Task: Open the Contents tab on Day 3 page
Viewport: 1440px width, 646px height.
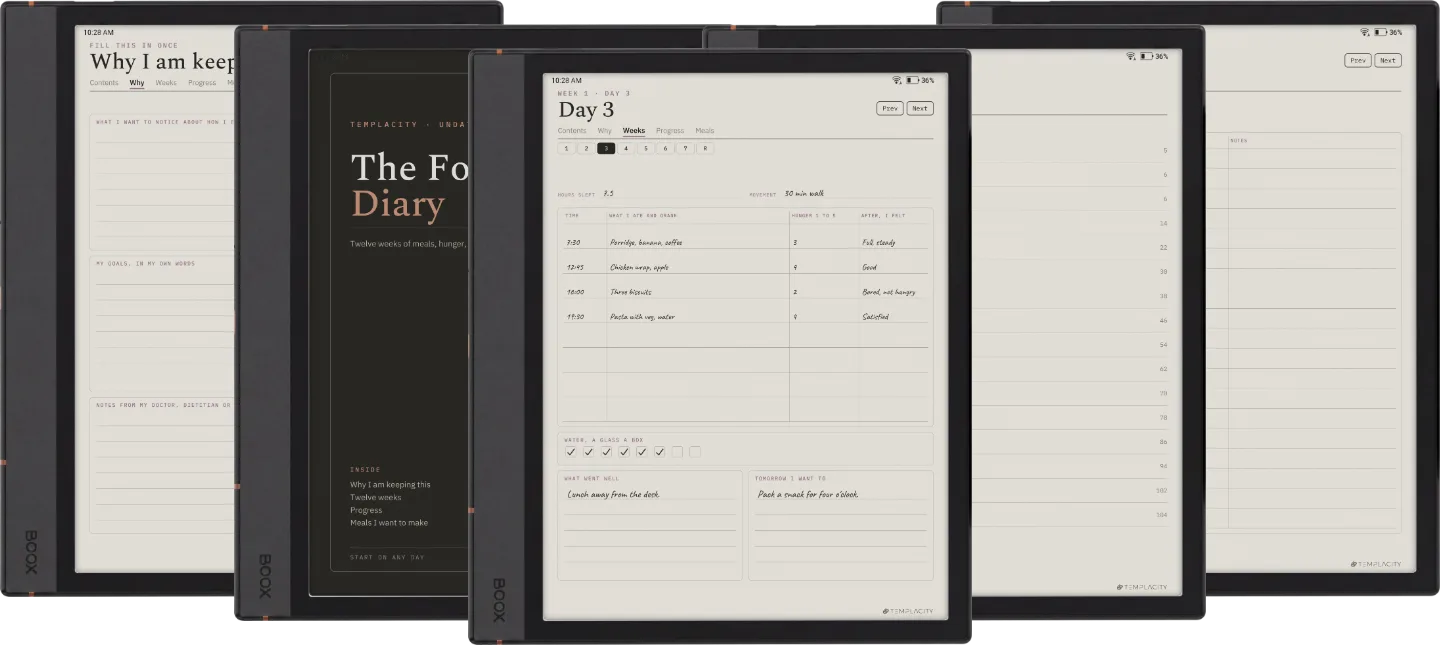Action: pos(572,131)
